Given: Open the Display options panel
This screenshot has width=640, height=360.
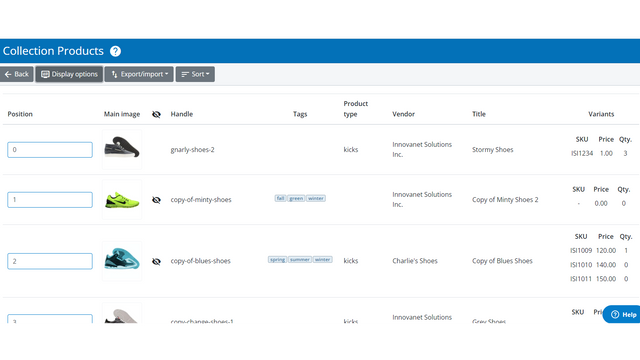Looking at the screenshot, I should (69, 74).
